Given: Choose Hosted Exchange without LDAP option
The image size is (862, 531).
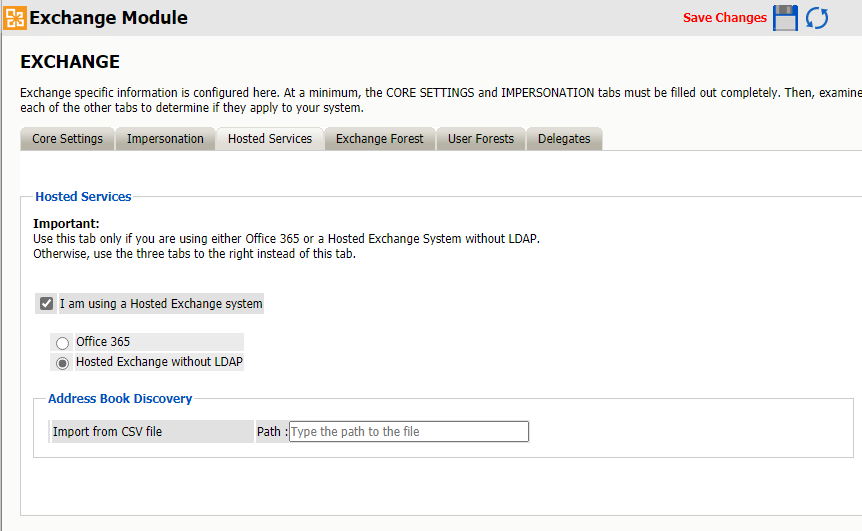Looking at the screenshot, I should coord(63,363).
